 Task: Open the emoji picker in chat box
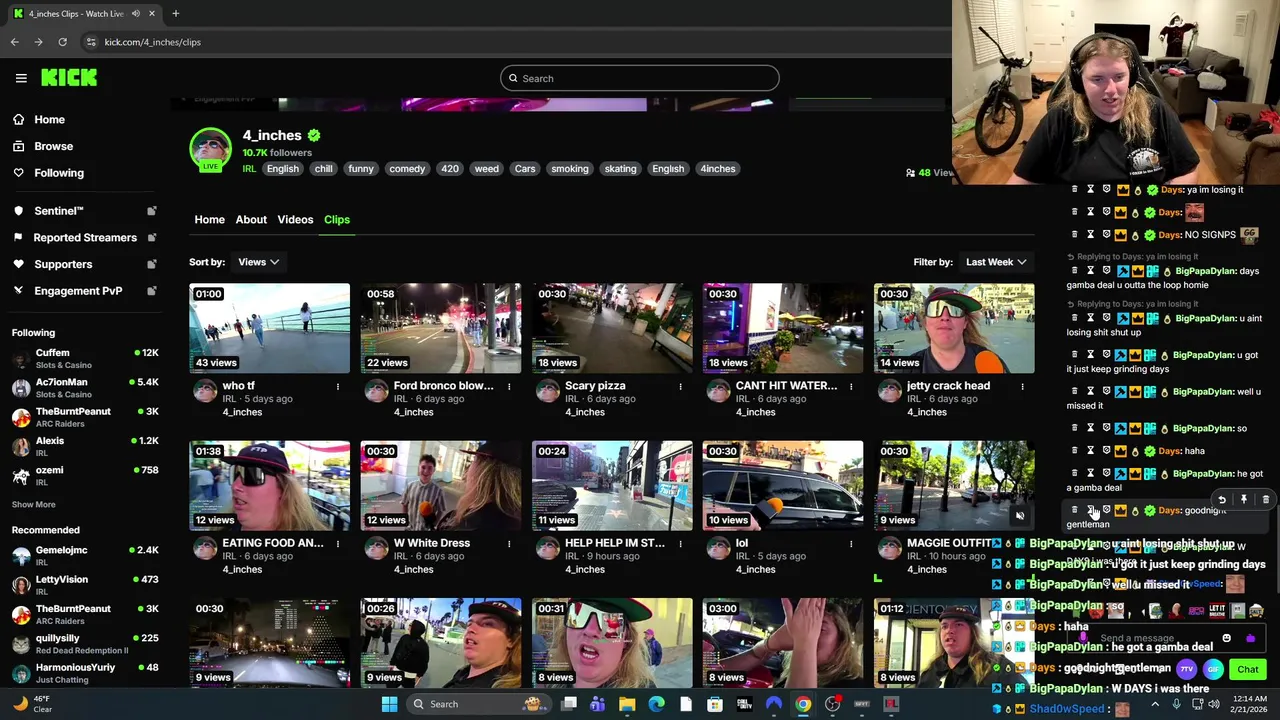tap(1227, 638)
